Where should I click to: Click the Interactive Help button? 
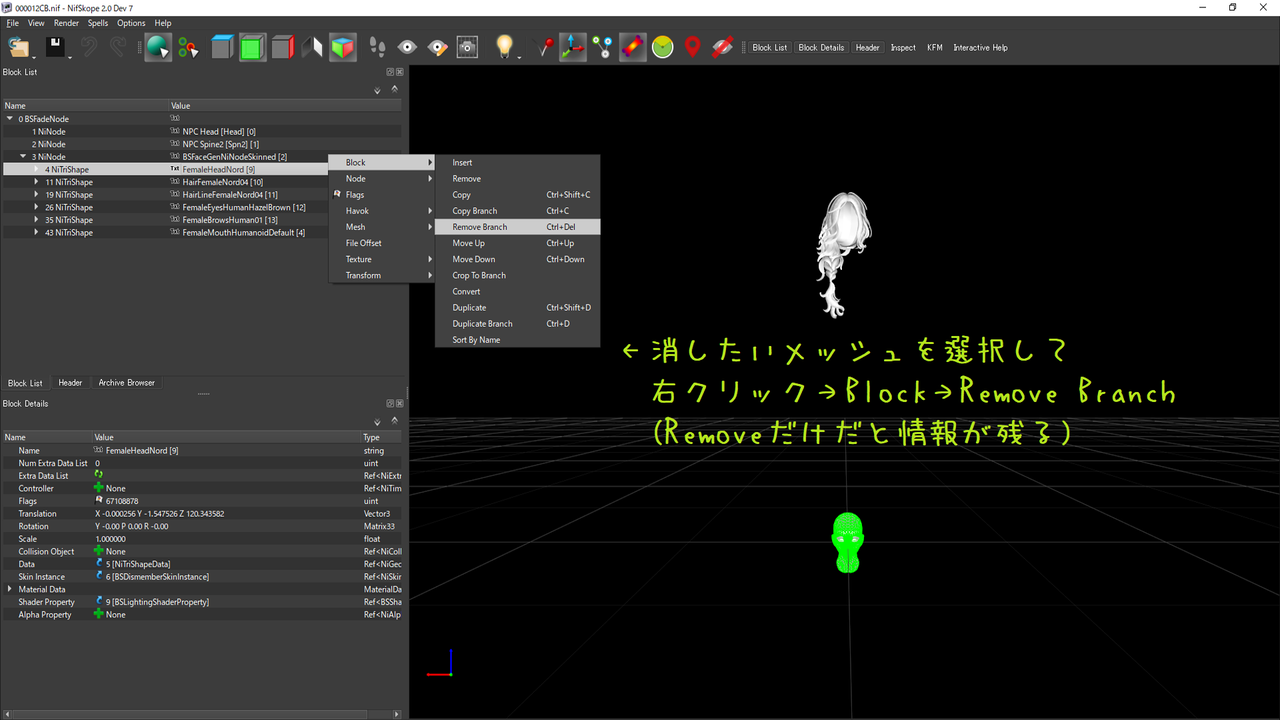click(980, 48)
